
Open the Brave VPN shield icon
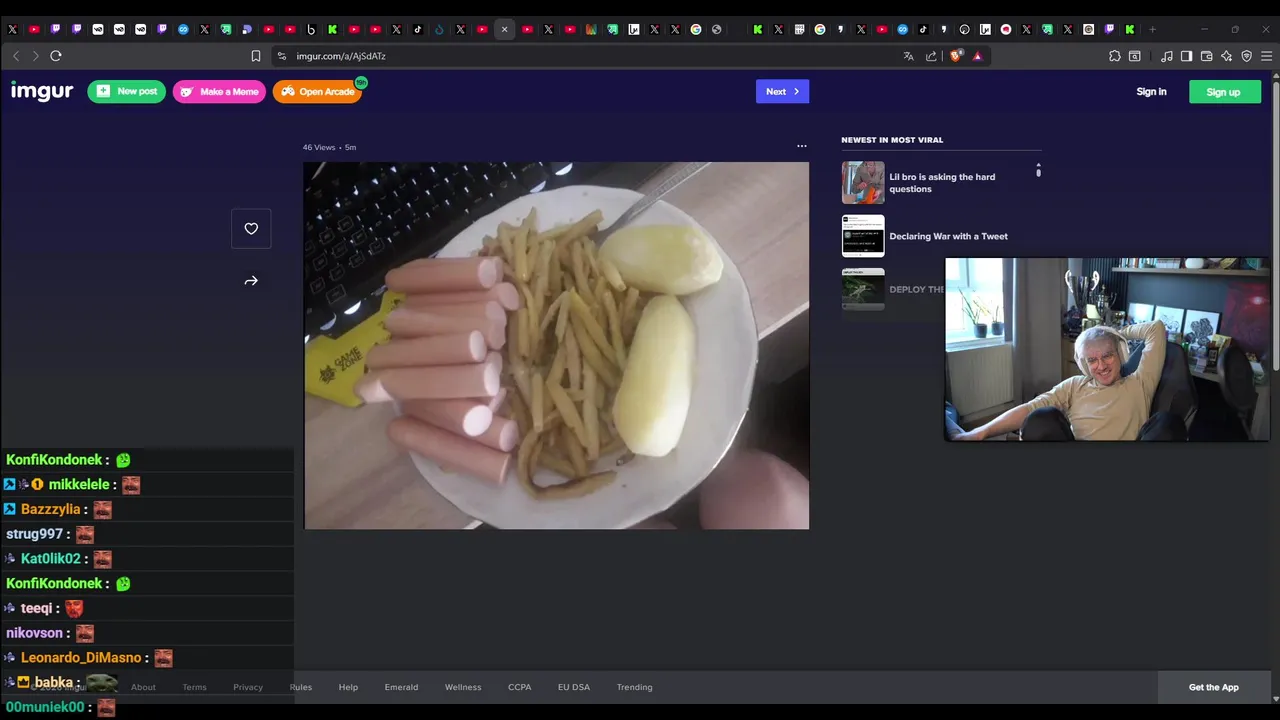tap(1246, 56)
